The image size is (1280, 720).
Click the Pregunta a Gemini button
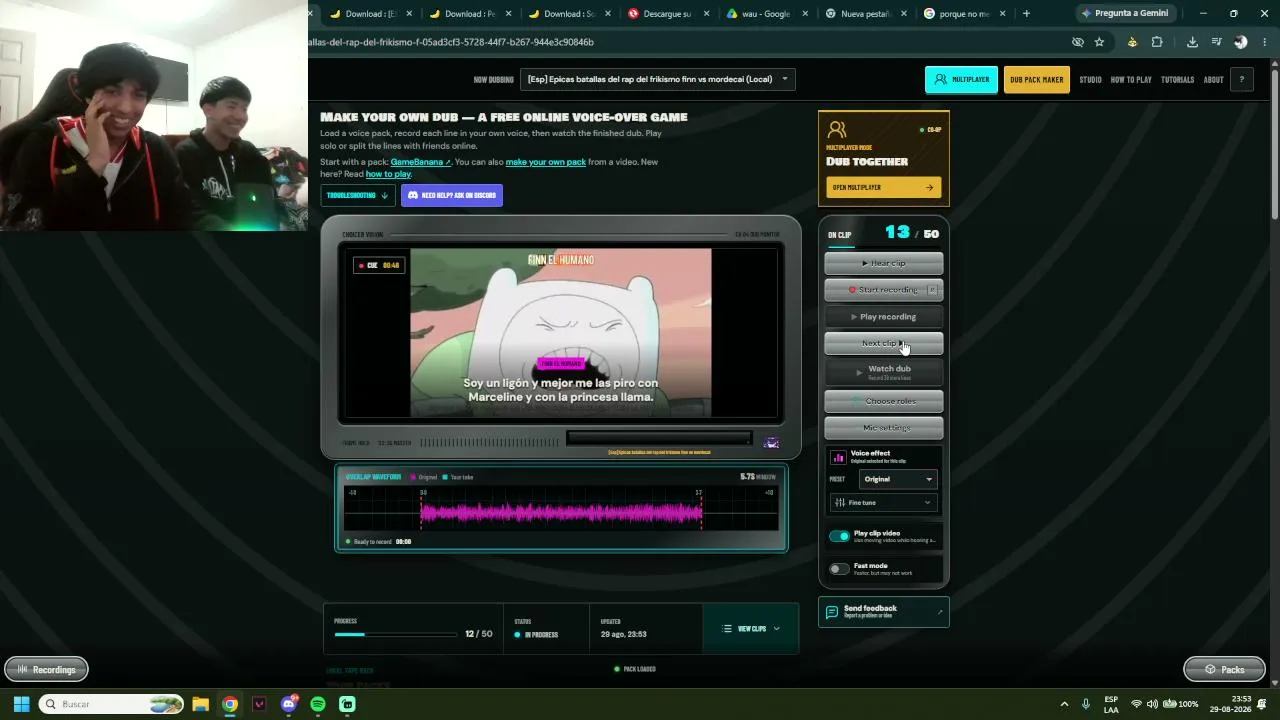(x=1125, y=14)
